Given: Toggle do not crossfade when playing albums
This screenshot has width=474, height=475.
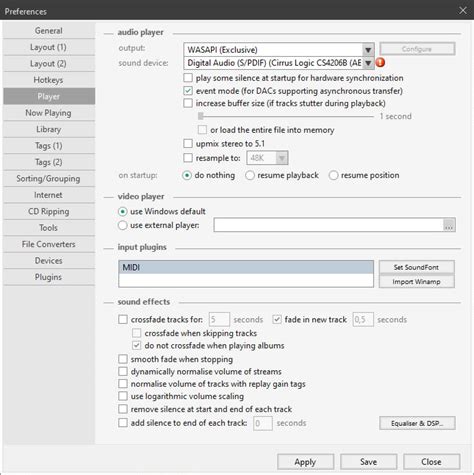Looking at the screenshot, I should click(136, 345).
